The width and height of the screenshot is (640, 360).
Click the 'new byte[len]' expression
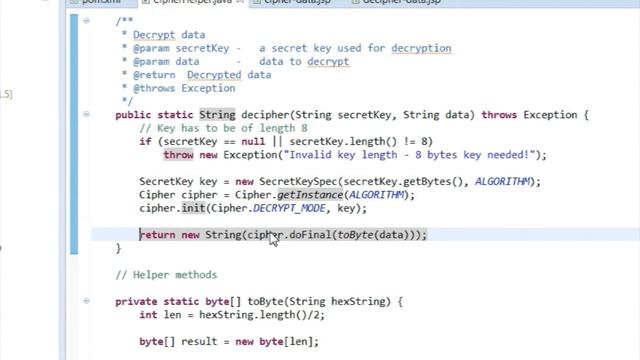point(274,341)
